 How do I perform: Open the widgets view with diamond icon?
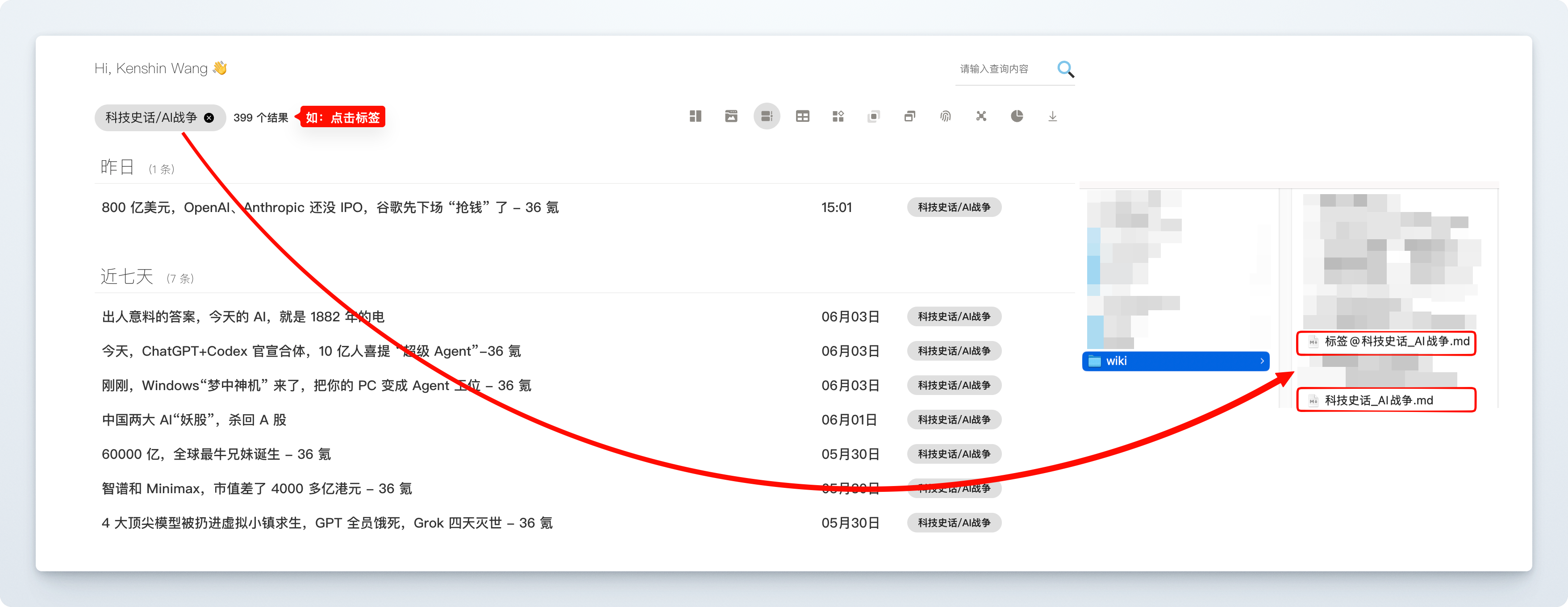click(838, 116)
